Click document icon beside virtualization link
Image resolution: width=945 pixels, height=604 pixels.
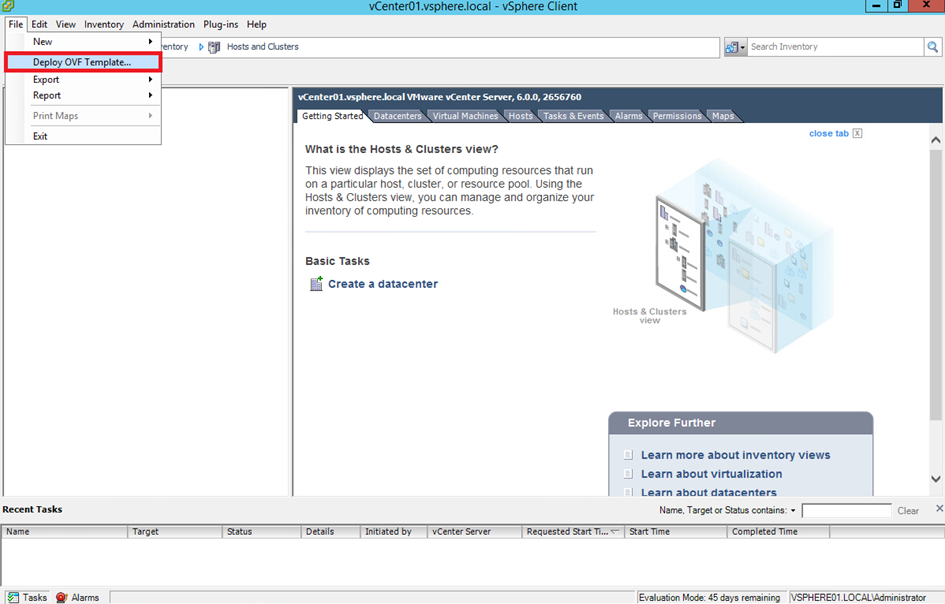click(628, 474)
